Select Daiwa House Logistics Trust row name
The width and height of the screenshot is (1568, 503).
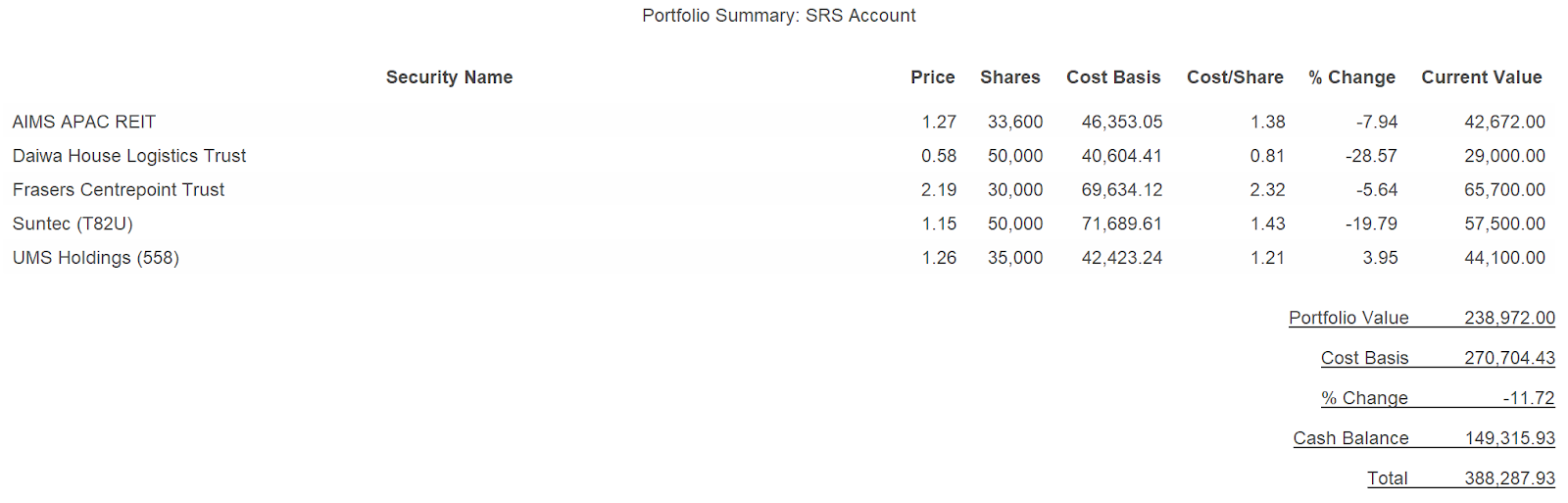click(x=129, y=156)
